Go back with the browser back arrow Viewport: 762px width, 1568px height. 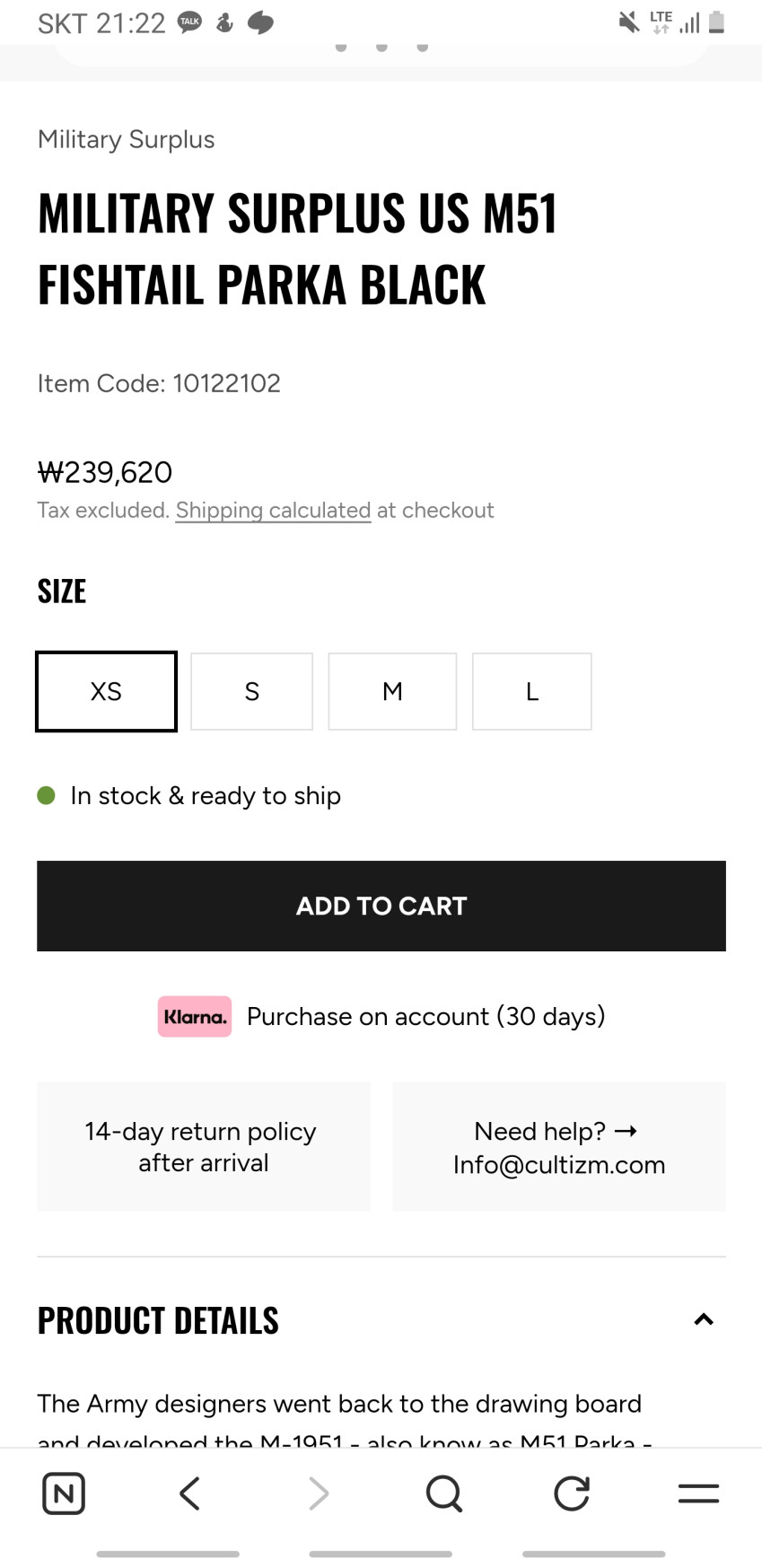pos(189,1494)
